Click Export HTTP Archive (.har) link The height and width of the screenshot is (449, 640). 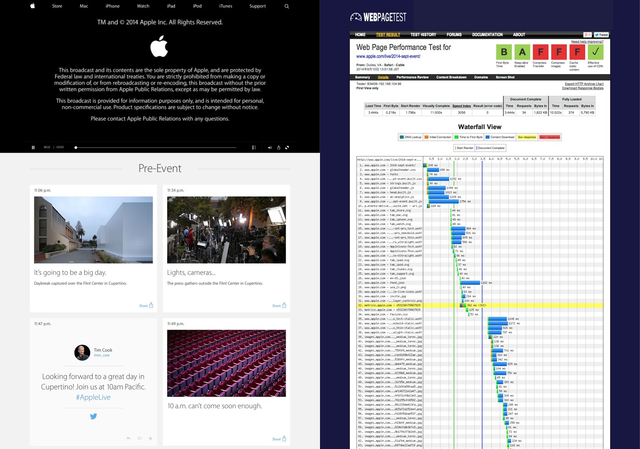click(x=584, y=84)
